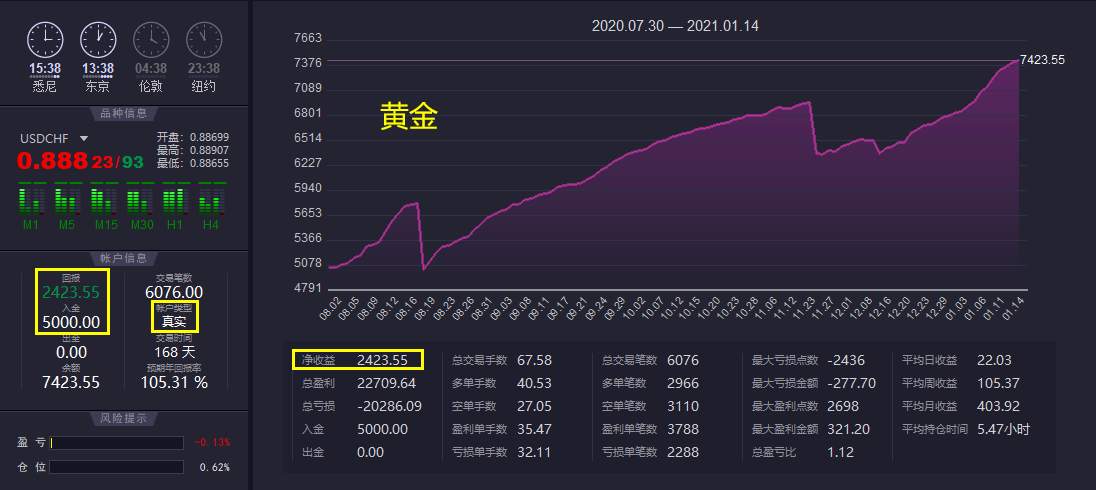Click the Tokyo clock icon
This screenshot has width=1096, height=490.
(x=98, y=40)
